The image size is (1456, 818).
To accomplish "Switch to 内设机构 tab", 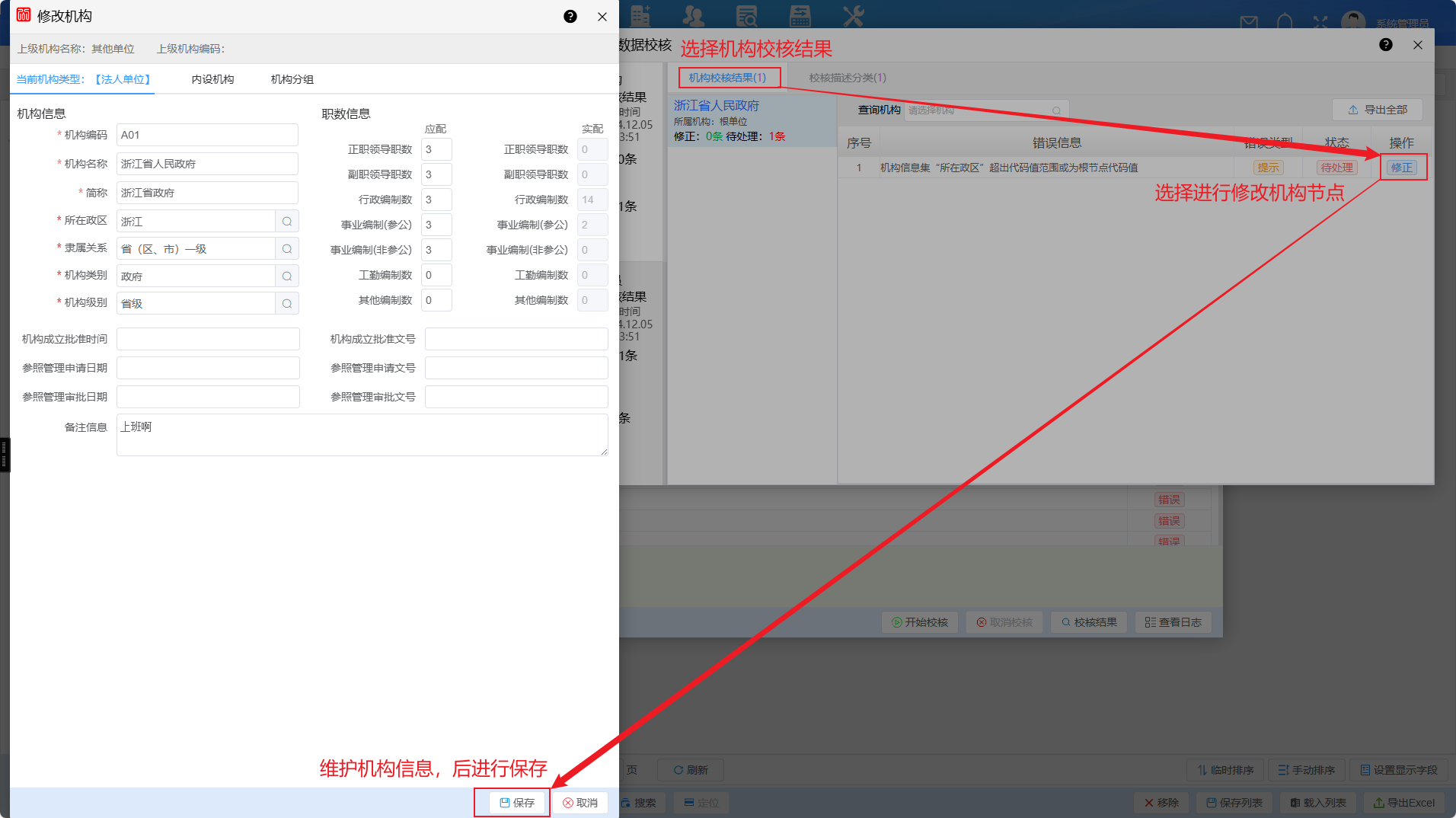I will (x=212, y=79).
